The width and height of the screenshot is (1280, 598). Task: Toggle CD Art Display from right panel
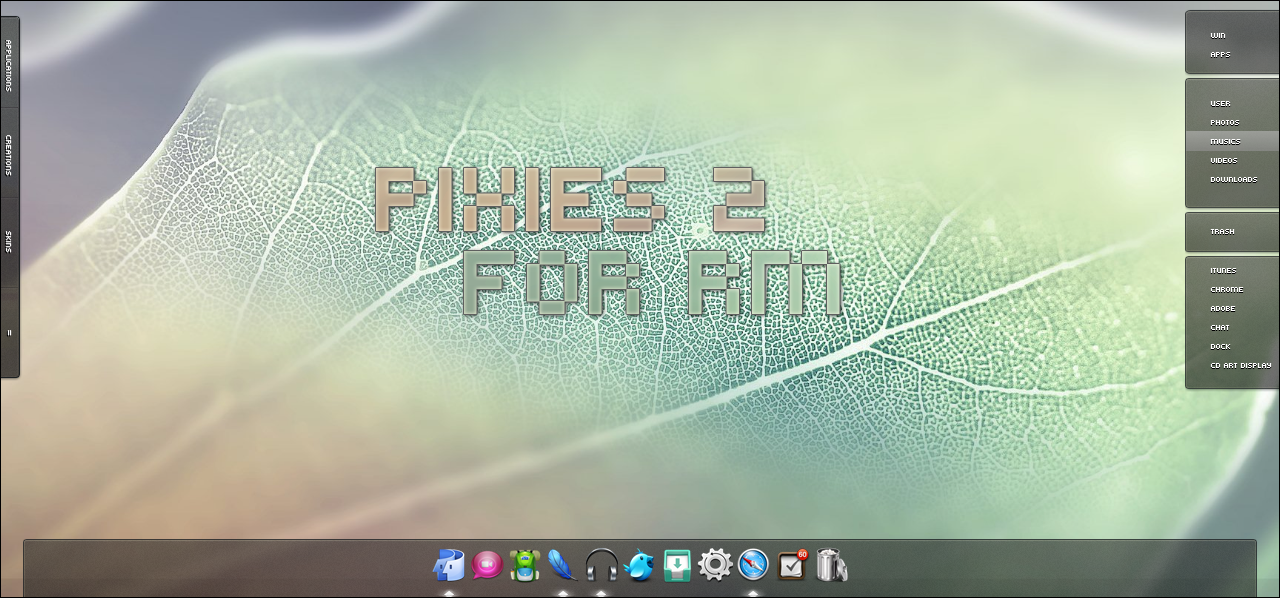click(x=1240, y=365)
